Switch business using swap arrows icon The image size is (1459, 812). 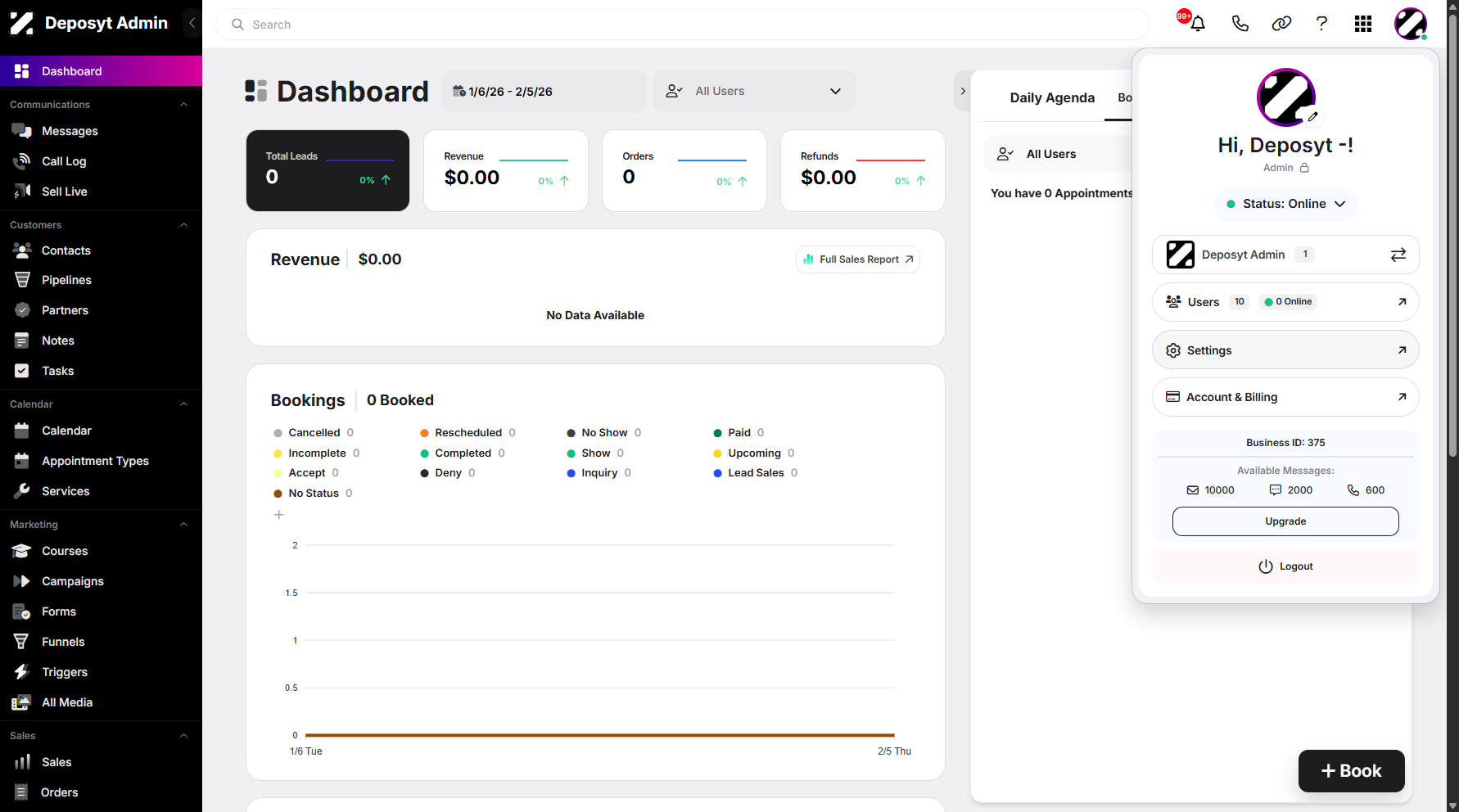point(1398,255)
